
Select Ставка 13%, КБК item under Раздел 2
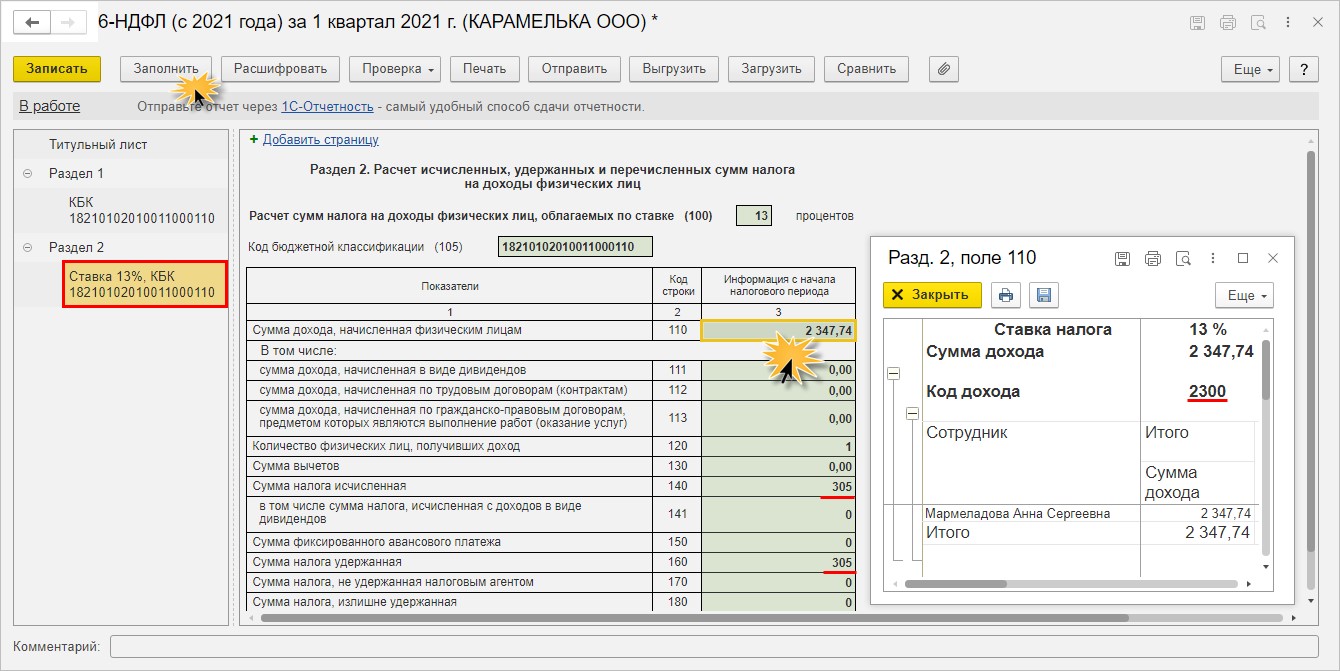(x=145, y=284)
